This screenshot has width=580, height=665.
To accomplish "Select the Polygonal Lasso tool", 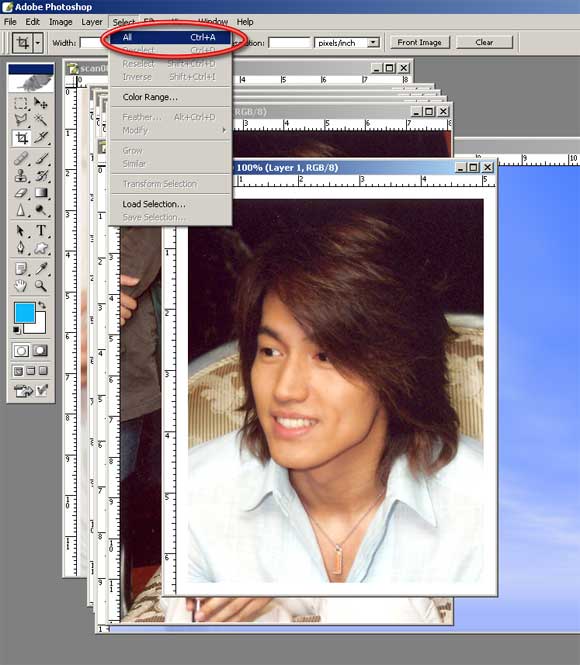I will [x=20, y=120].
